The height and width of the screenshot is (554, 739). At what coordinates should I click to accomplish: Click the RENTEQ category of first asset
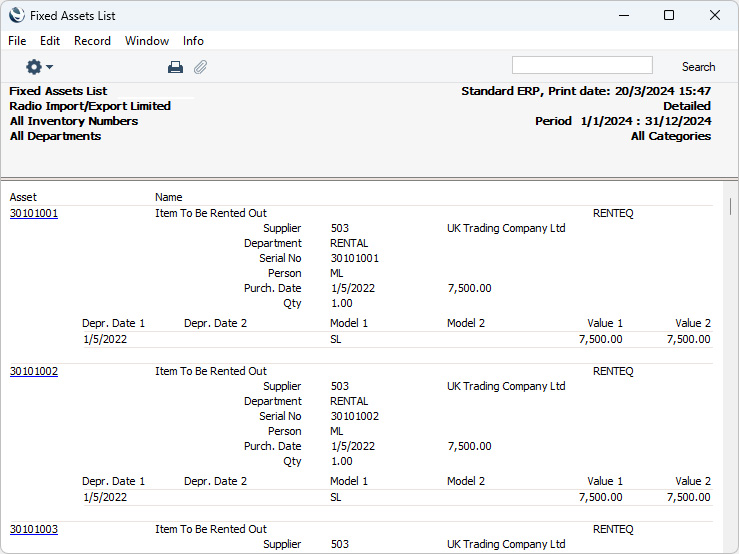[x=613, y=213]
